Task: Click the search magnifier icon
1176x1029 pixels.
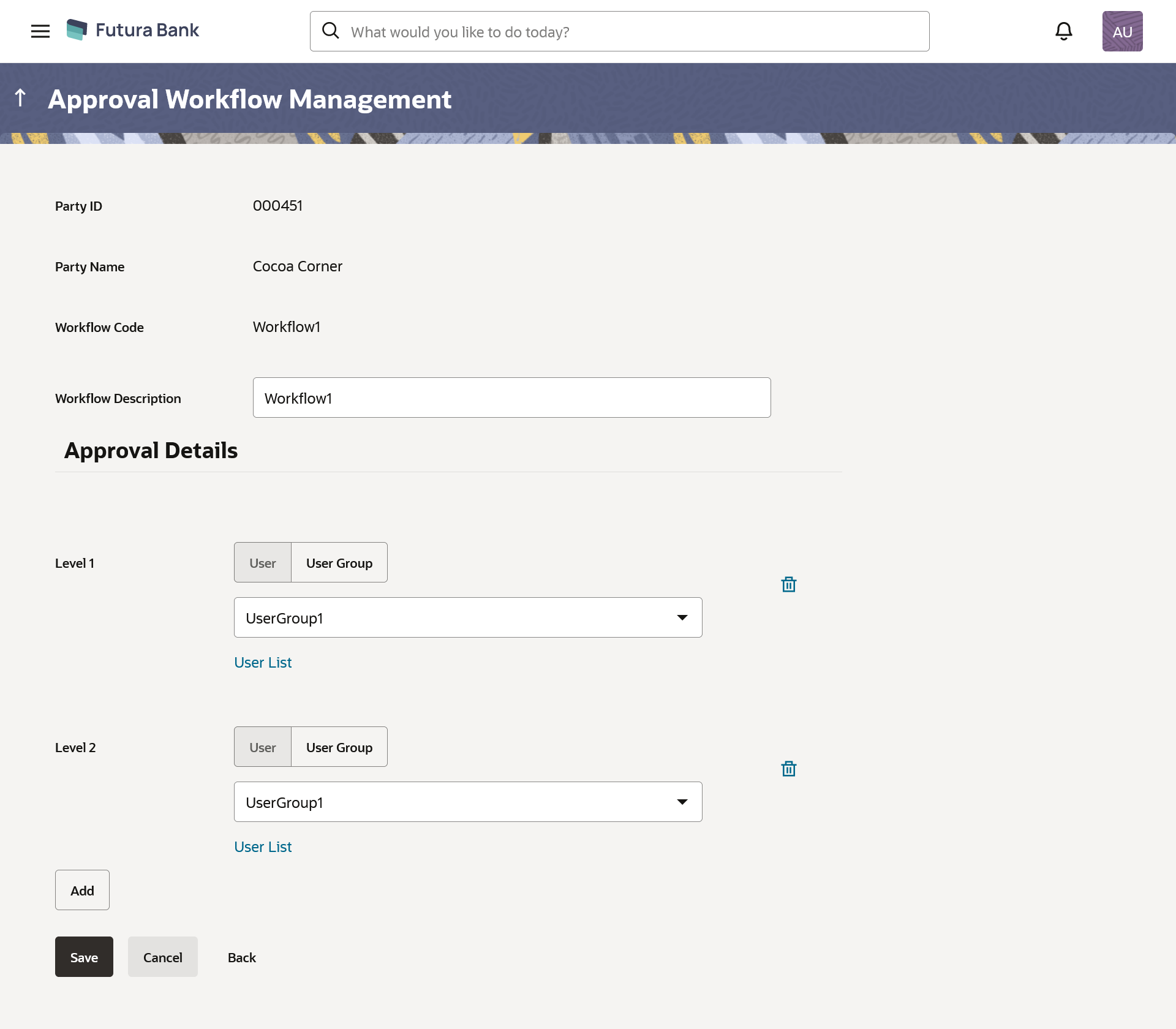Action: [x=331, y=31]
